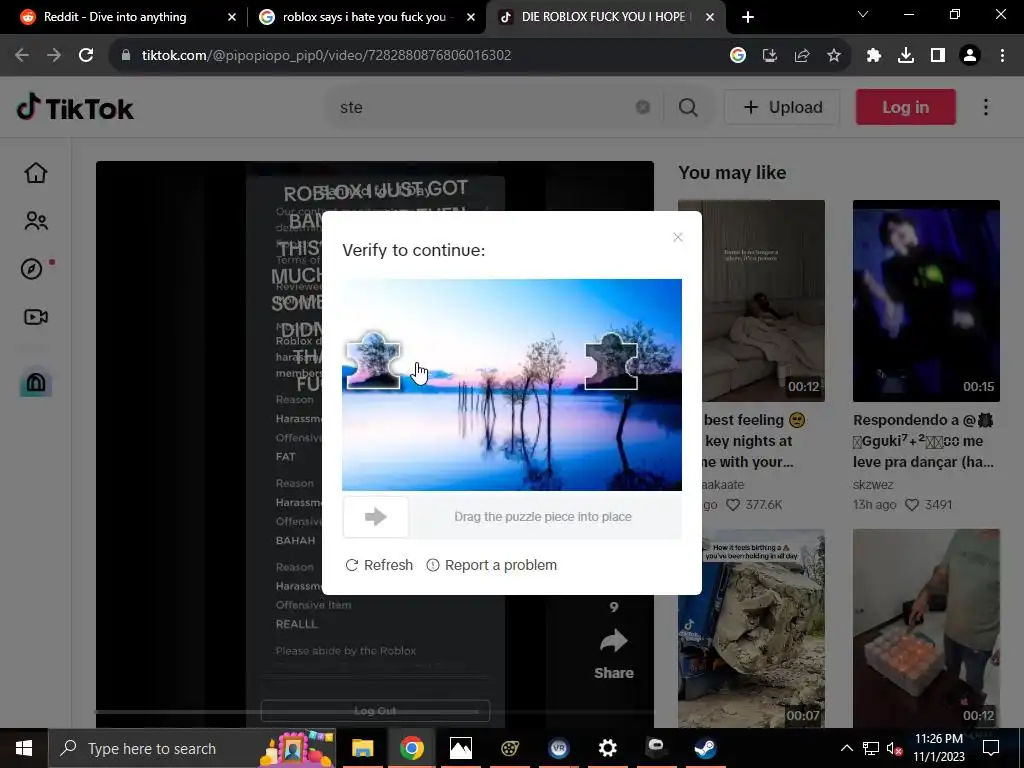Click the share page icon in address bar
Screen dimensions: 1024x768
(802, 56)
